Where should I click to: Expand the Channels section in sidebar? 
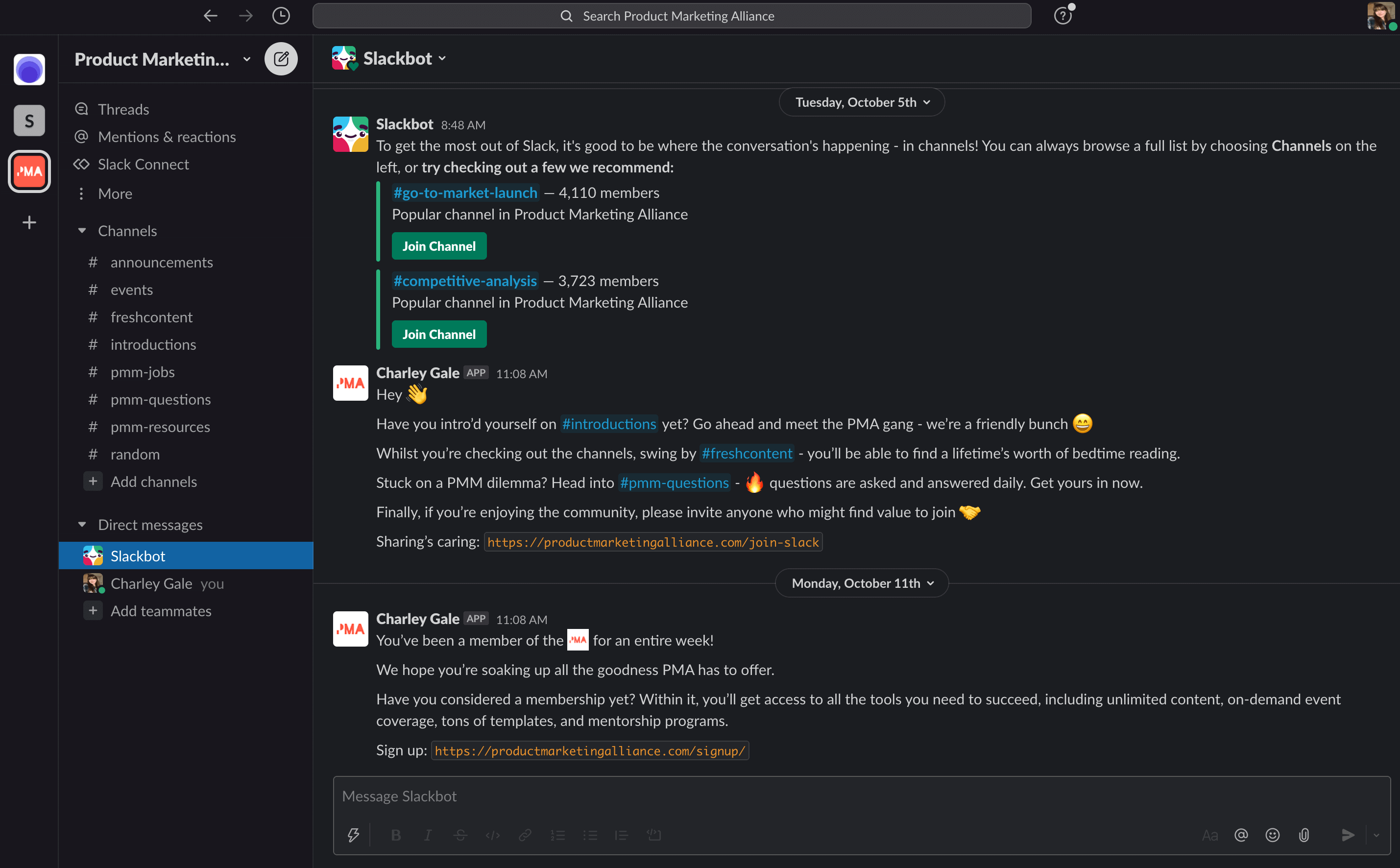[x=82, y=231]
